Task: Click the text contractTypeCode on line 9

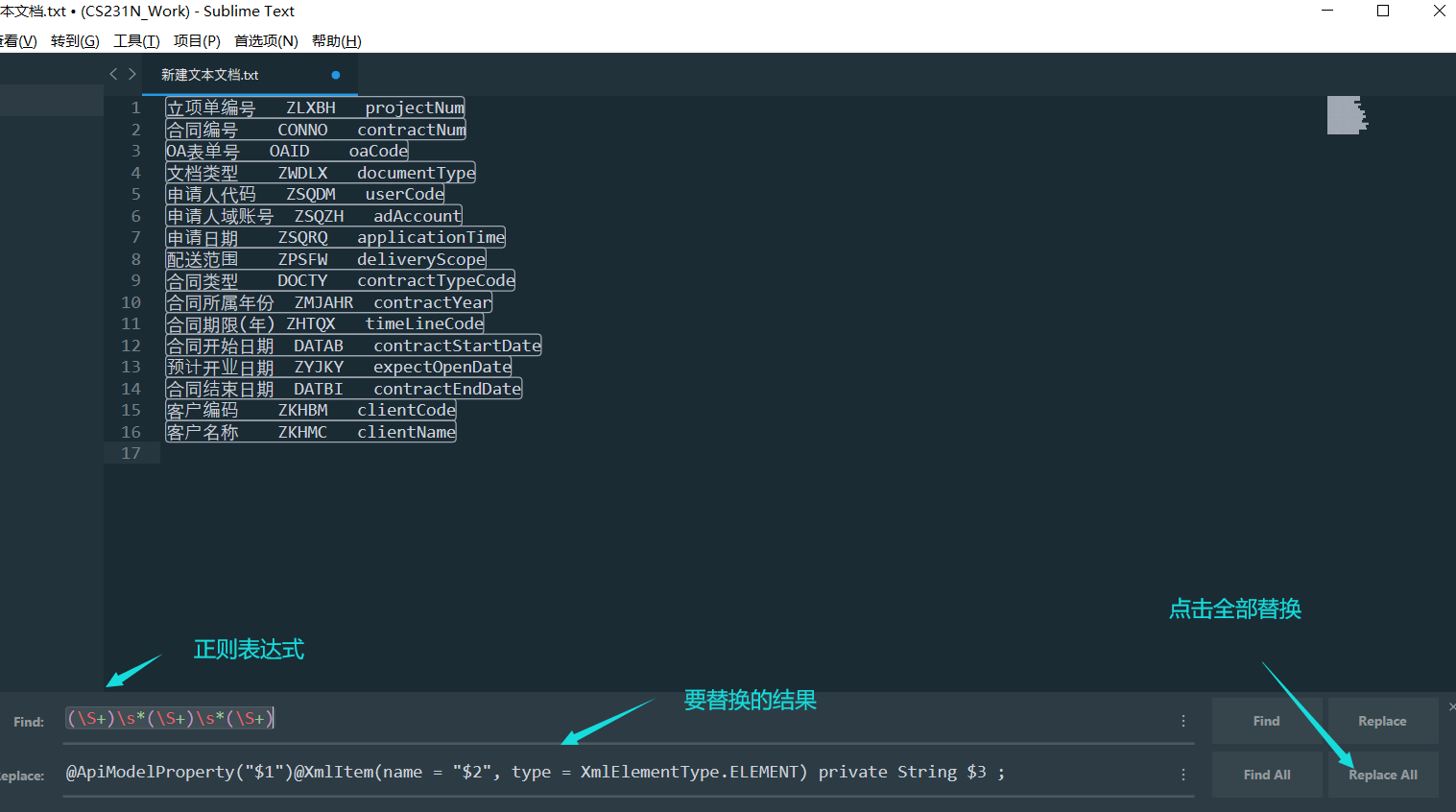Action: click(x=436, y=280)
